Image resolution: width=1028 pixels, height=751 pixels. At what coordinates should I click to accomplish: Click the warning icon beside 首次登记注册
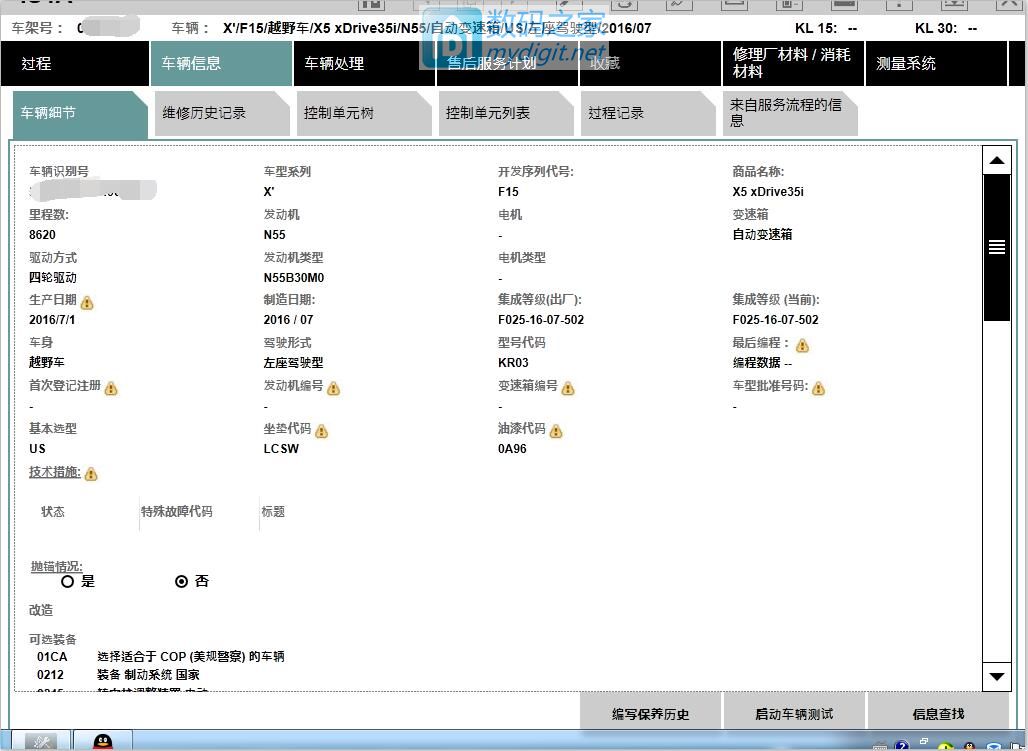(111, 388)
